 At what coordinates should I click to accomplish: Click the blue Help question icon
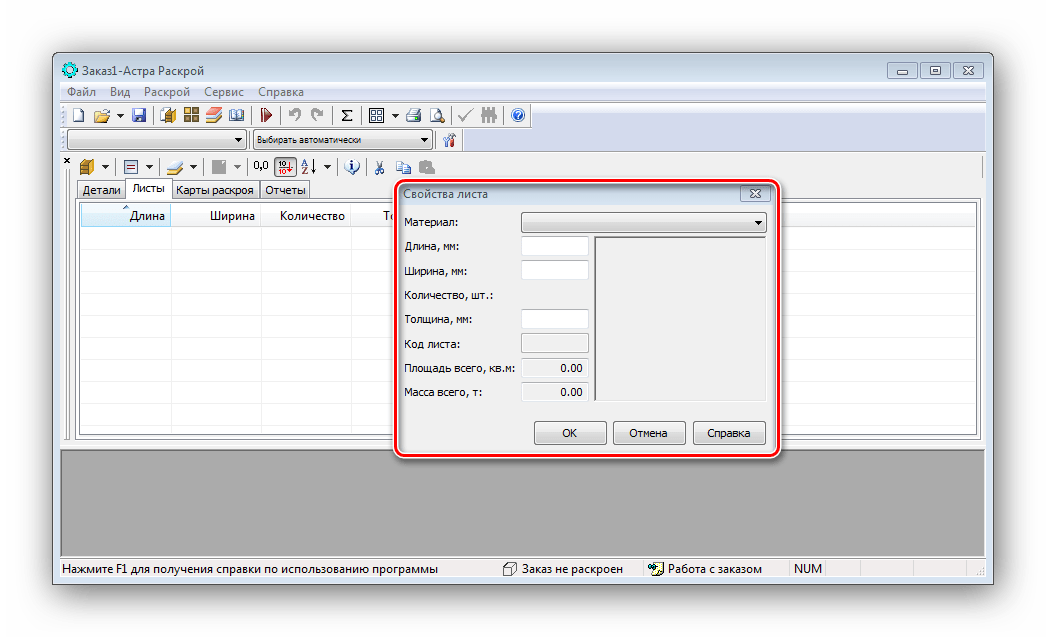(x=518, y=115)
